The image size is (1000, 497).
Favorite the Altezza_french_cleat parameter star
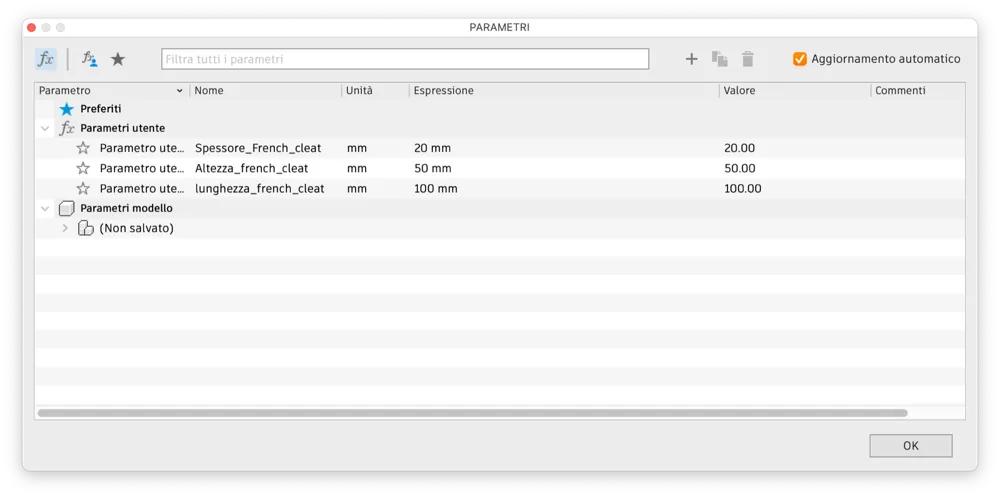(83, 168)
